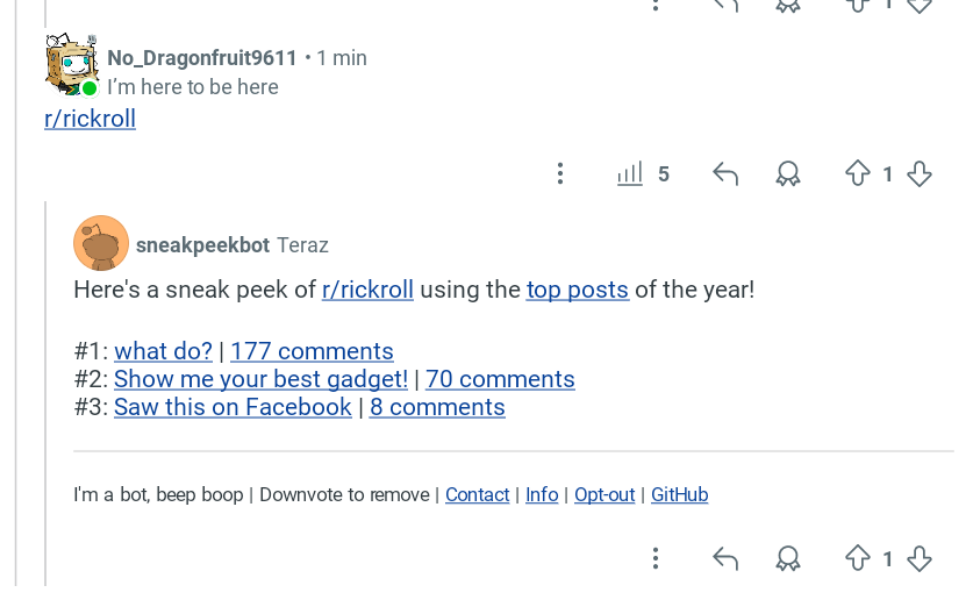Give award to No_Dragonfruit9611's comment
This screenshot has width=959, height=600.
tap(788, 174)
